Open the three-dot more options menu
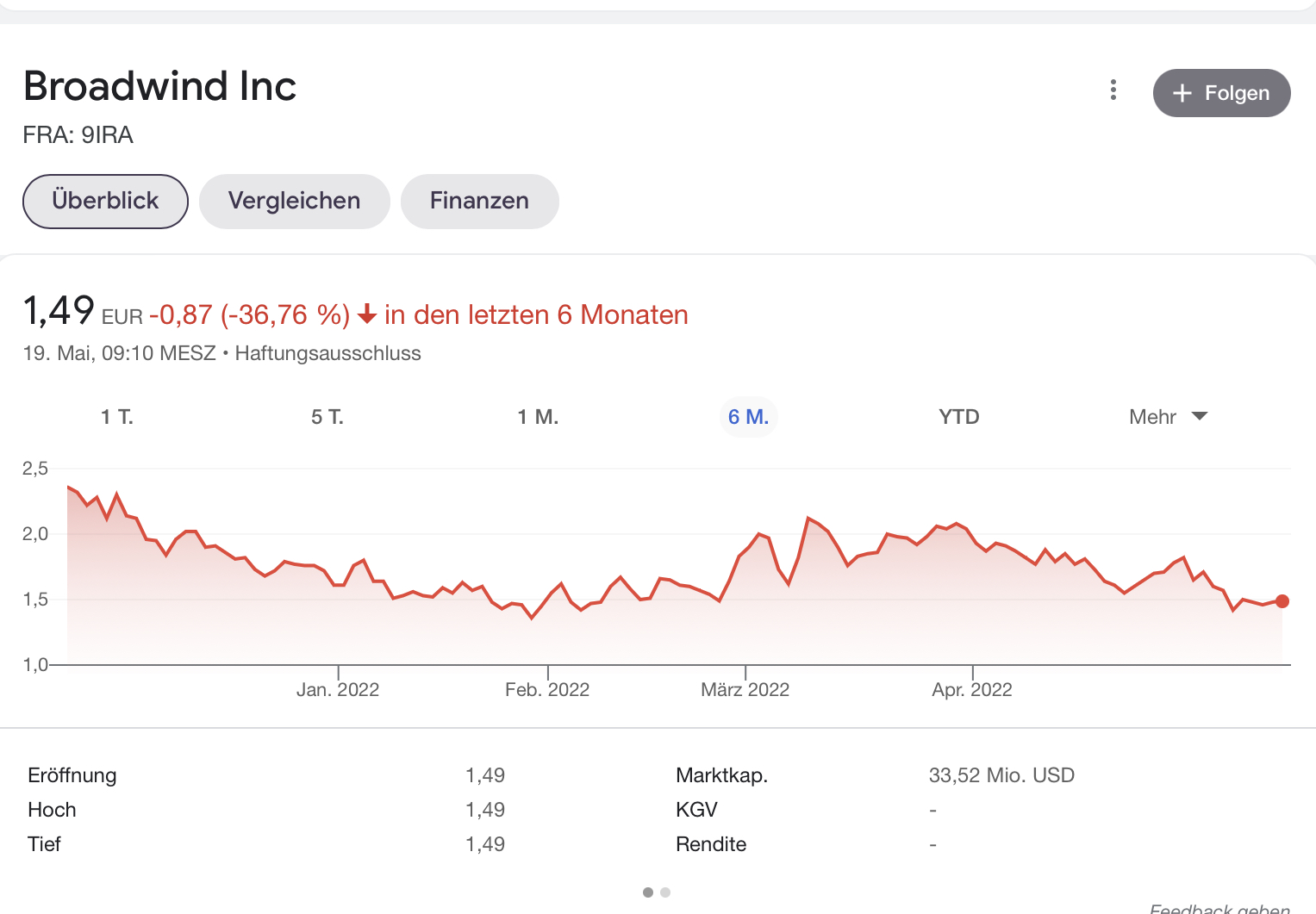Image resolution: width=1316 pixels, height=914 pixels. coord(1113,90)
